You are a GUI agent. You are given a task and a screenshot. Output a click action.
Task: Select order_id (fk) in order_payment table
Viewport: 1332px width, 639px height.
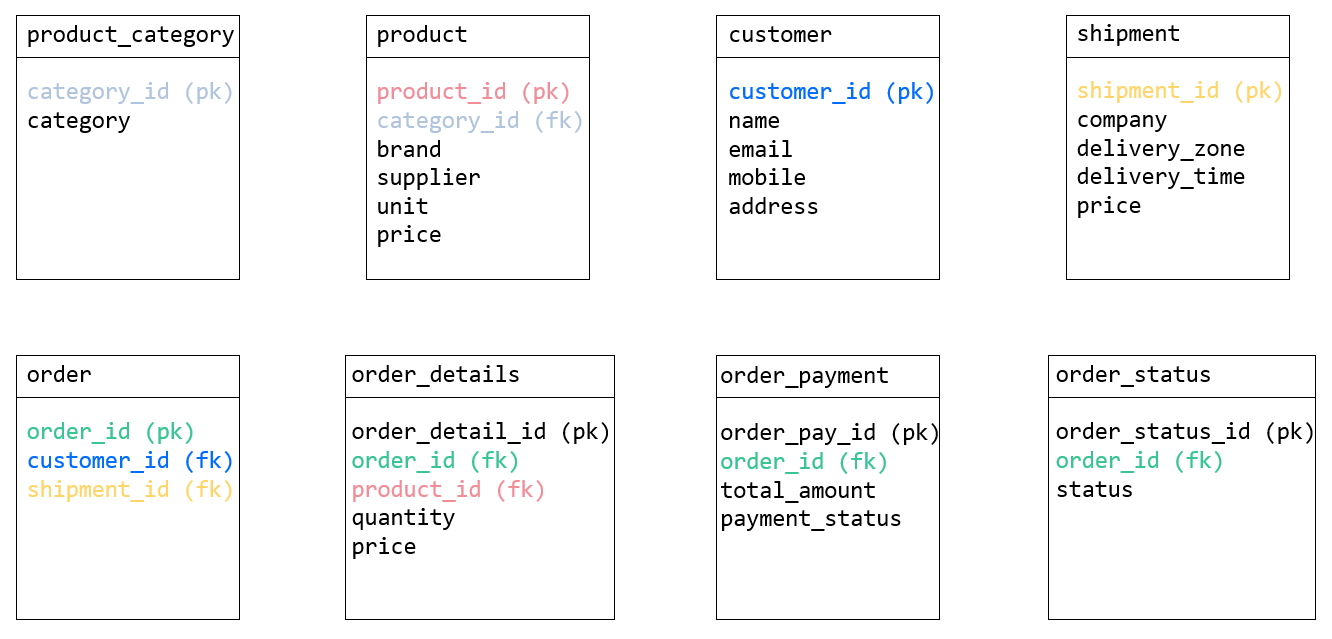(805, 462)
